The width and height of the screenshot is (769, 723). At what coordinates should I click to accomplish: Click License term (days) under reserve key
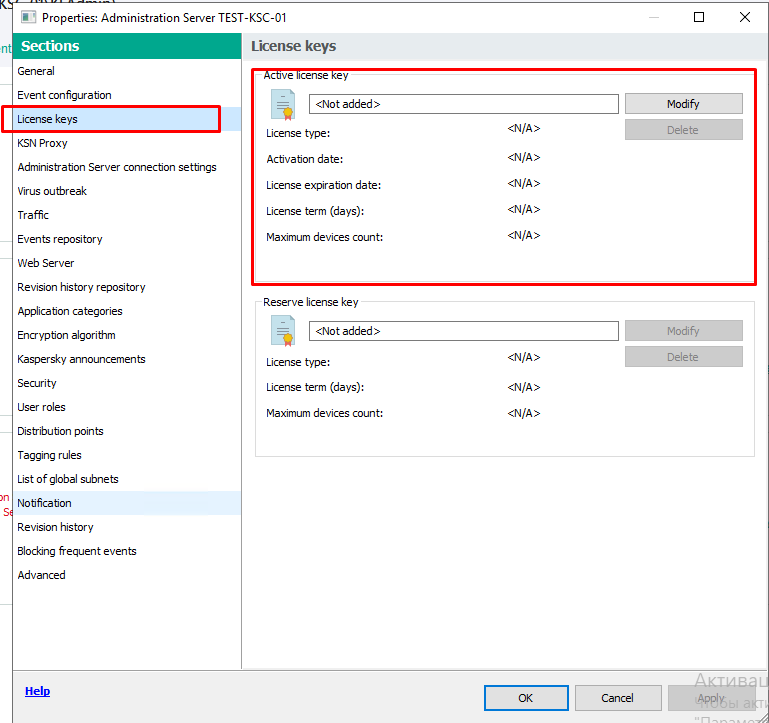(x=315, y=387)
